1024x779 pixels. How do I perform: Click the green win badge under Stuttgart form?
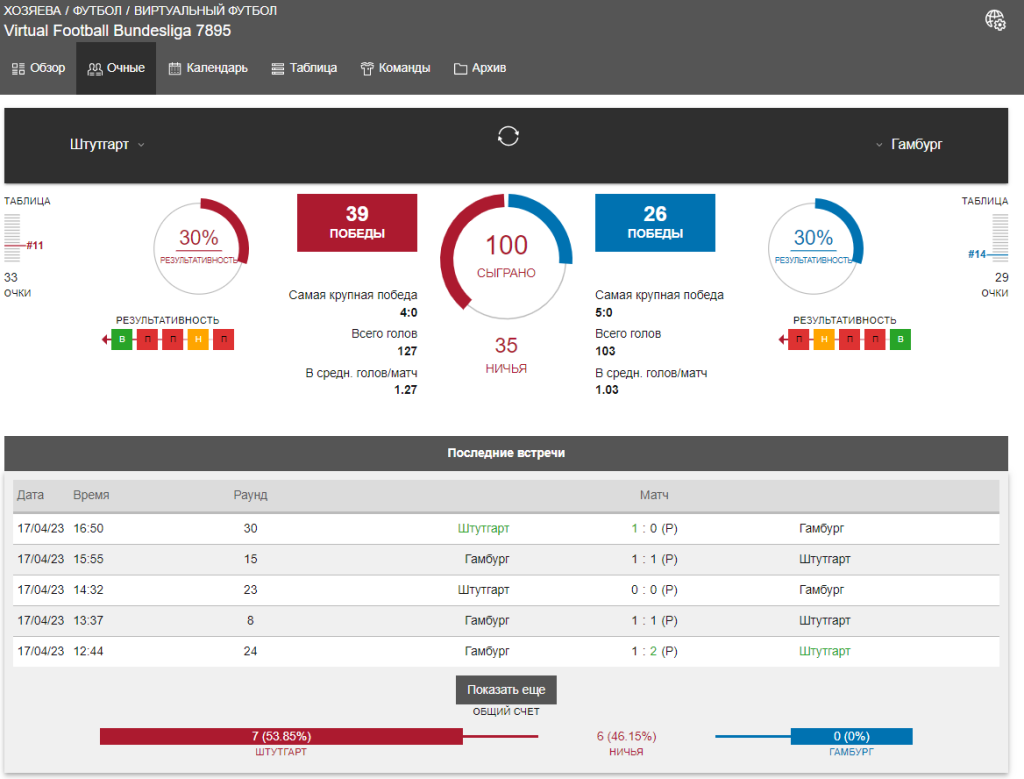[x=121, y=340]
